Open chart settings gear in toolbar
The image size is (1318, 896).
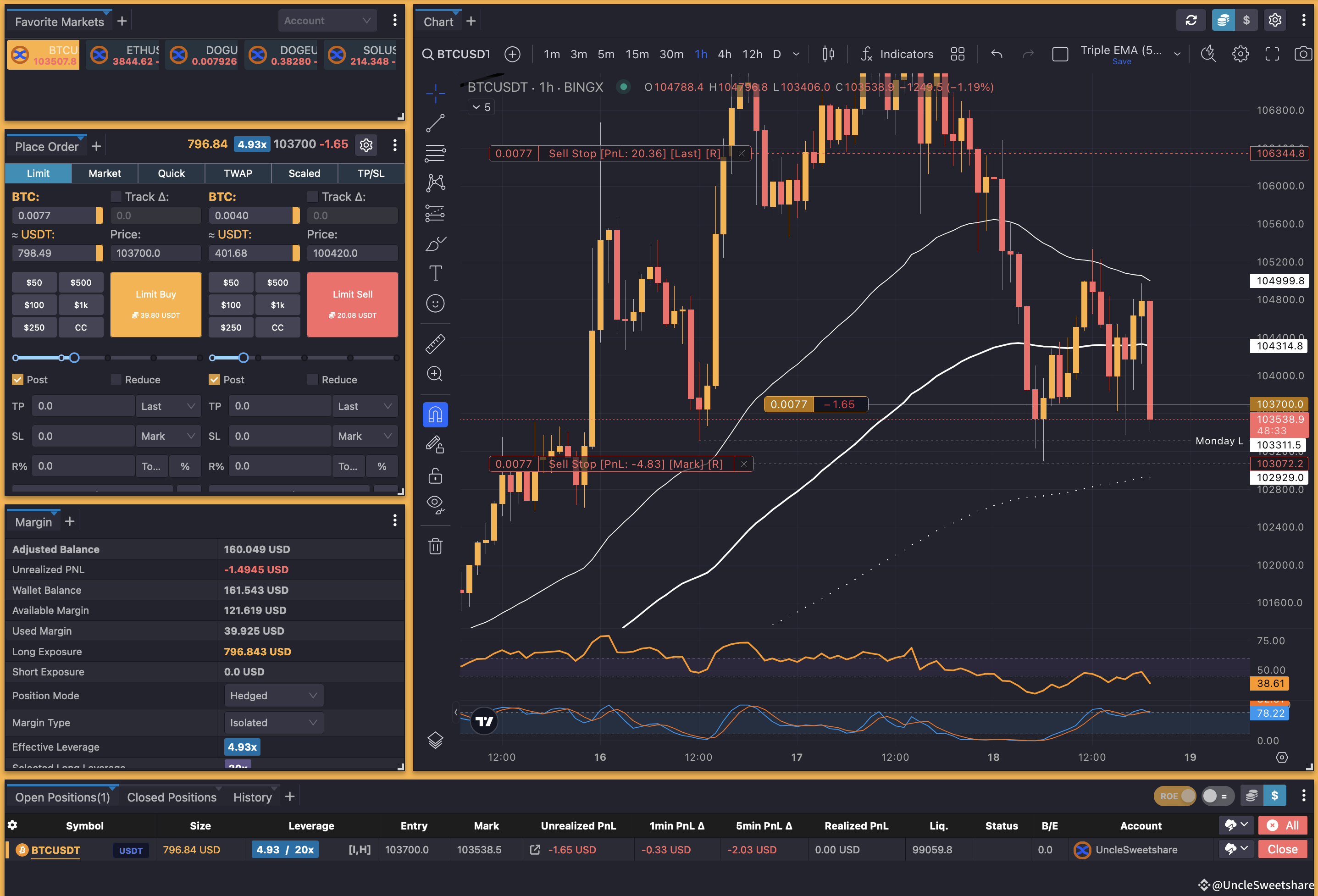click(1240, 54)
